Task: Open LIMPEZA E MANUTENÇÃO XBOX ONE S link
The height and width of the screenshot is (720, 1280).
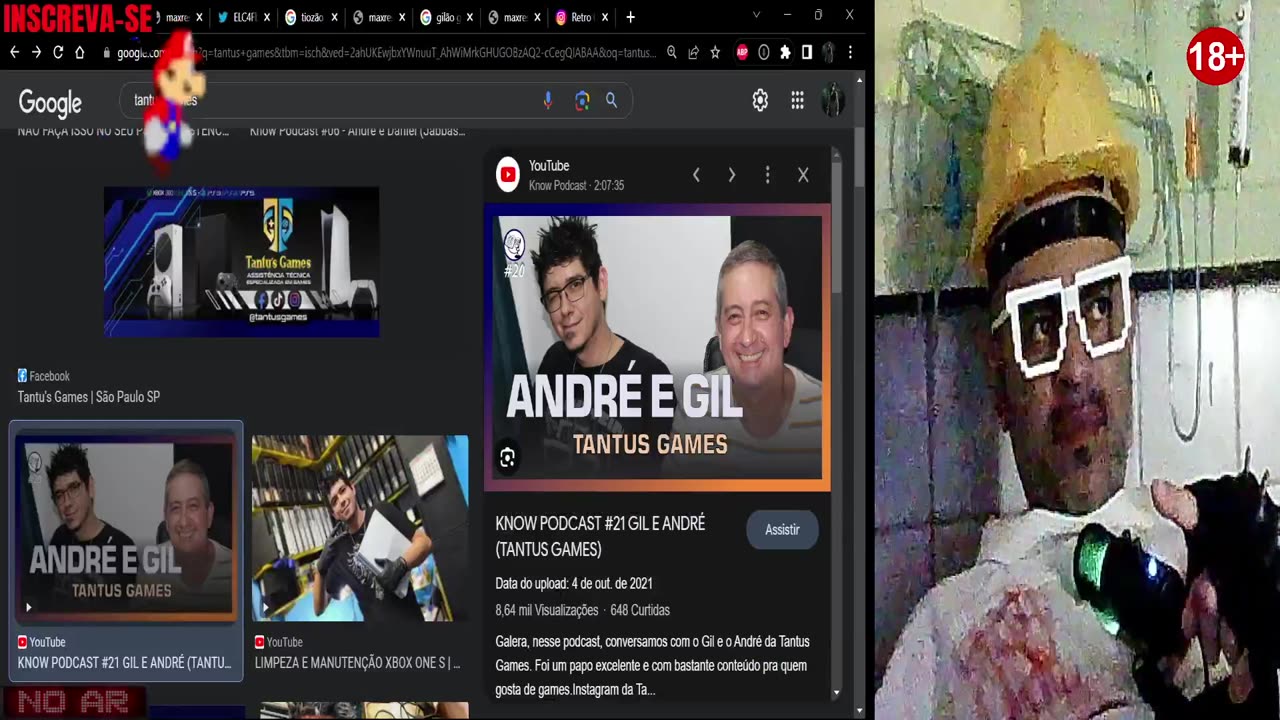Action: click(x=357, y=663)
